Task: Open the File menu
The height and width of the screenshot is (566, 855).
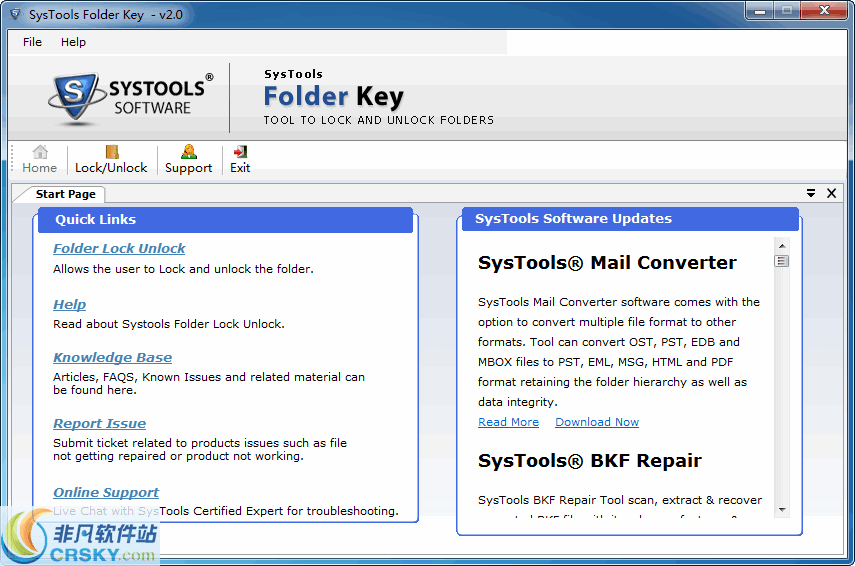Action: pyautogui.click(x=32, y=42)
